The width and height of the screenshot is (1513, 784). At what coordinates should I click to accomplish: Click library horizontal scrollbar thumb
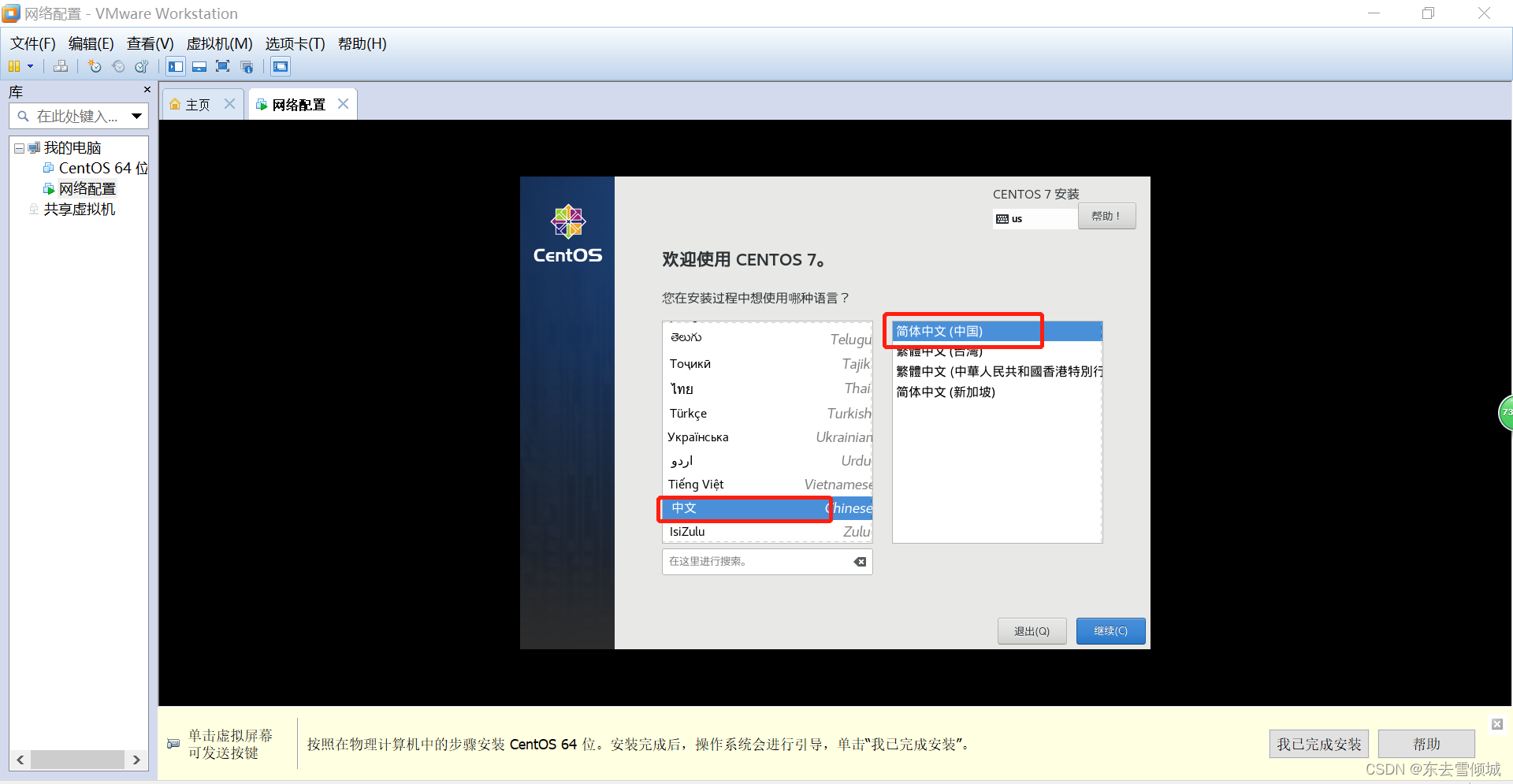click(77, 760)
